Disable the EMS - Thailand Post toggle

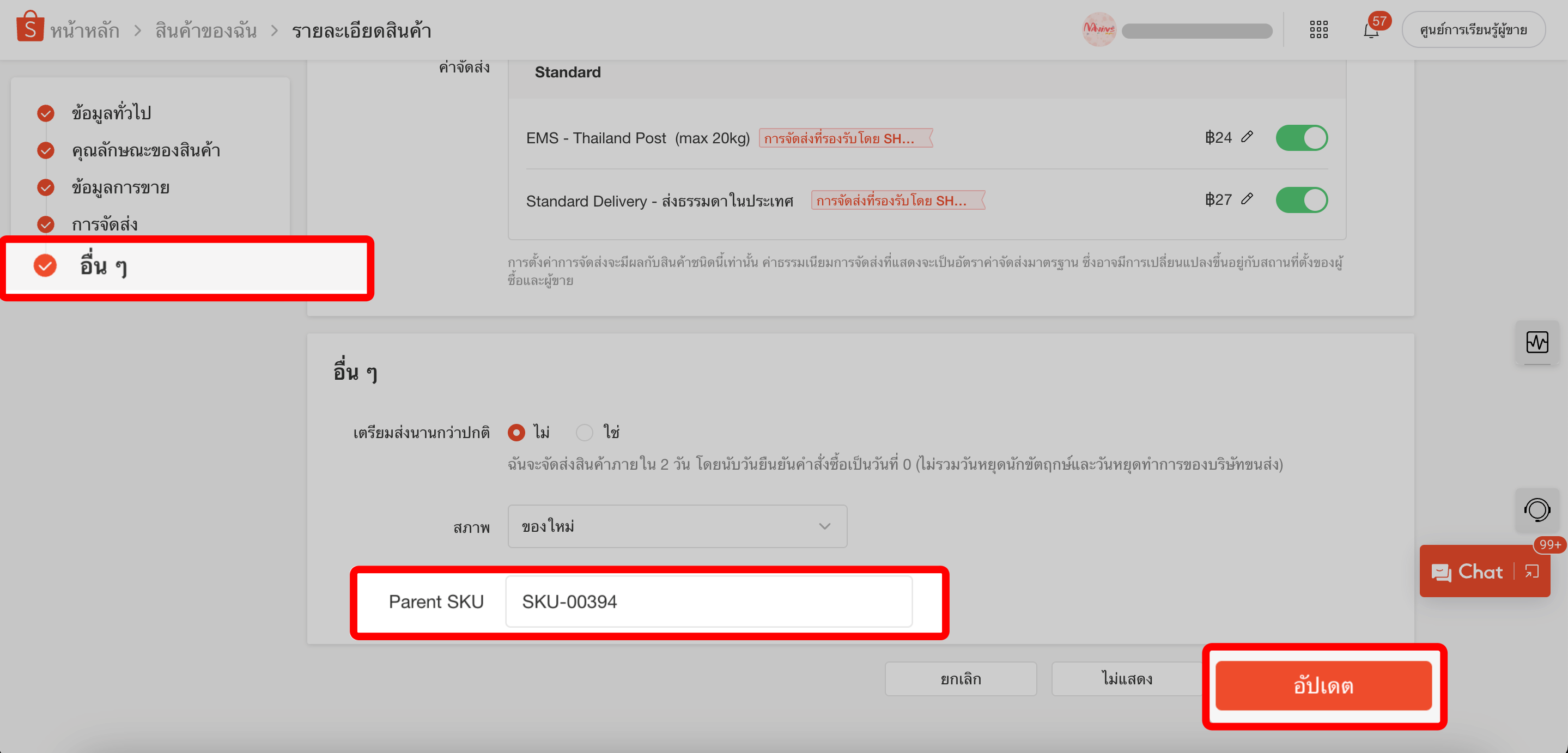(1302, 137)
